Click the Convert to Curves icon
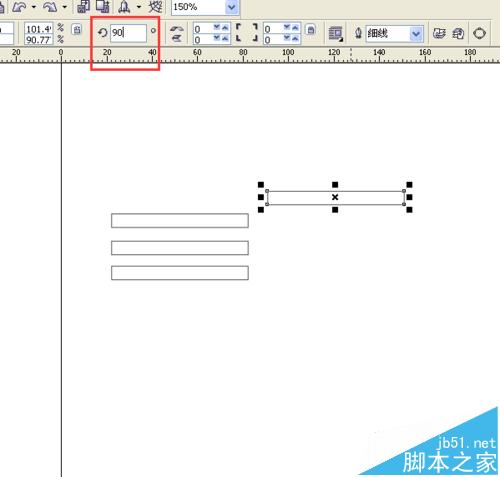The width and height of the screenshot is (500, 477). click(x=479, y=33)
